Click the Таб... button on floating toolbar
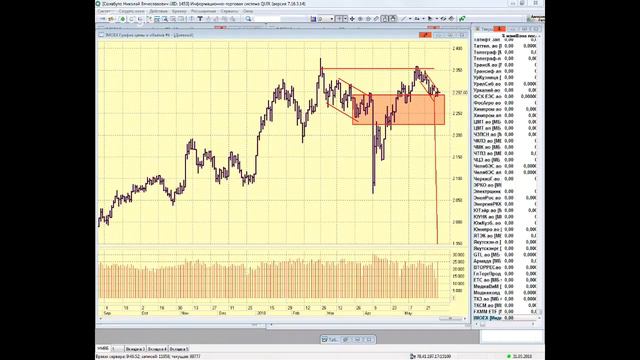This screenshot has width=640, height=360. pos(330,339)
